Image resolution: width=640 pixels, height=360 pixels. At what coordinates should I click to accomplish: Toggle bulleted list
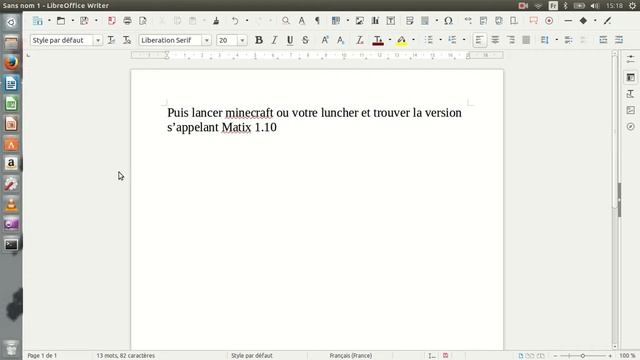(429, 40)
